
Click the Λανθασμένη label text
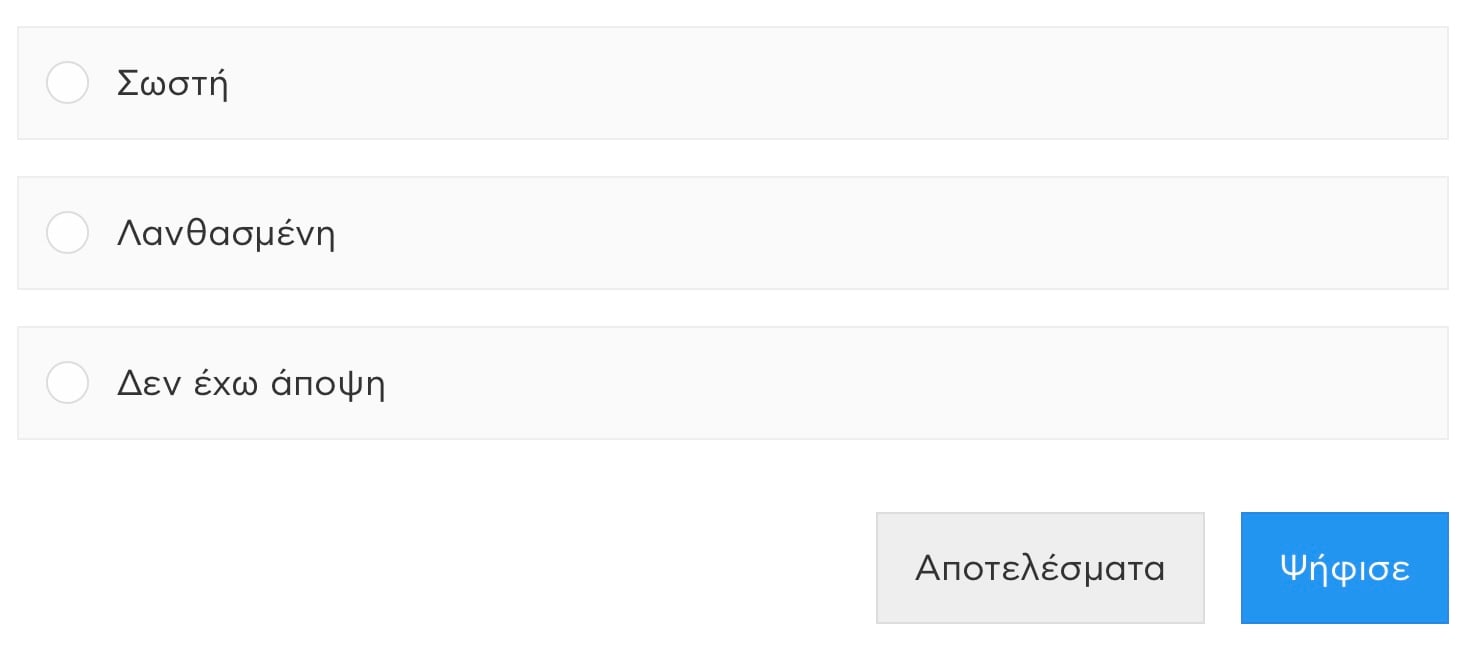[226, 234]
